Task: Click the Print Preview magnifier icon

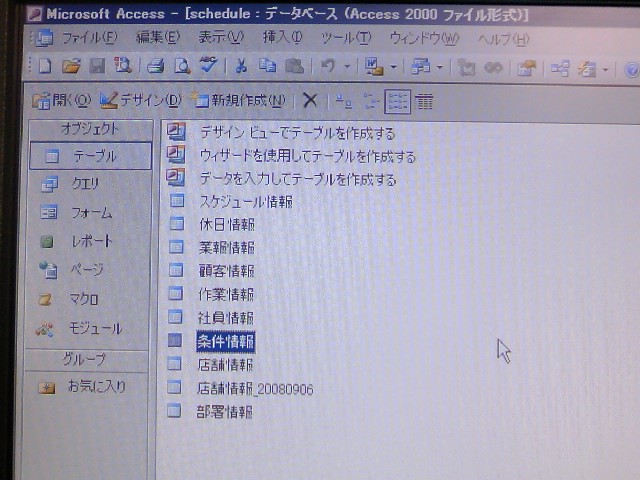Action: pyautogui.click(x=182, y=66)
